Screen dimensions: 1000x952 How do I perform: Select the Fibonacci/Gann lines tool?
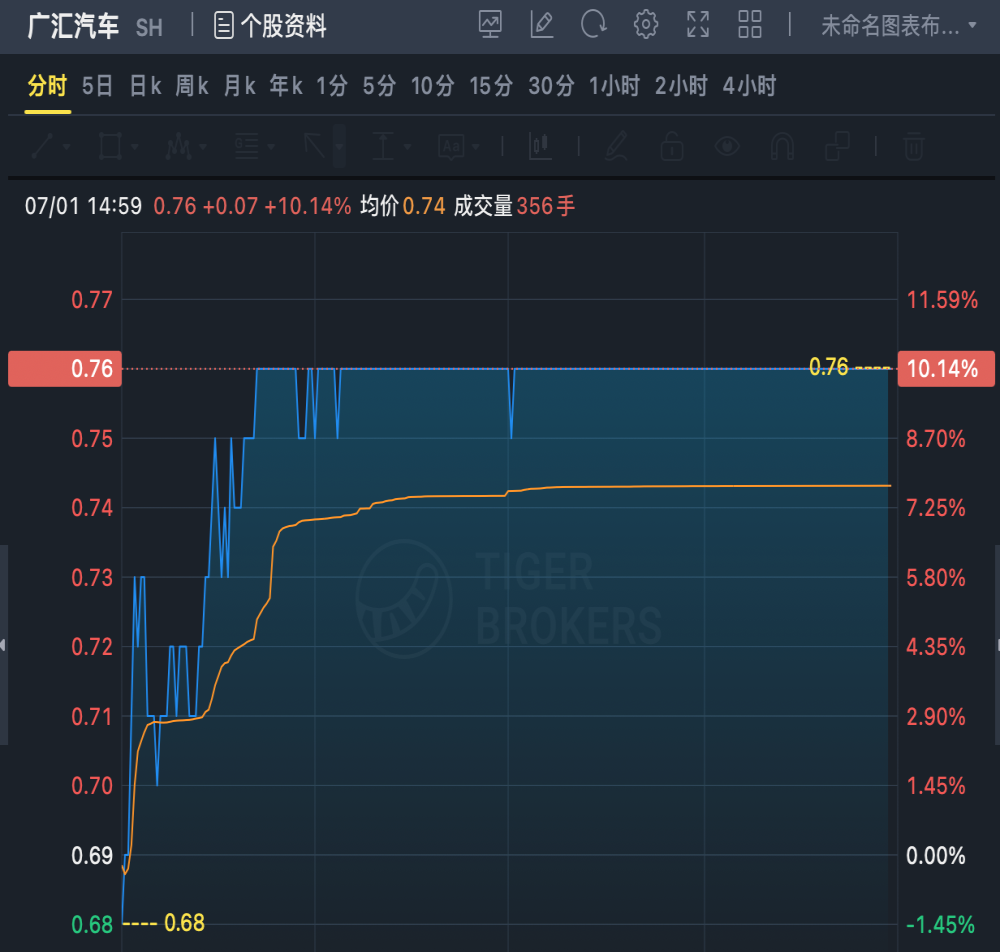pyautogui.click(x=246, y=147)
